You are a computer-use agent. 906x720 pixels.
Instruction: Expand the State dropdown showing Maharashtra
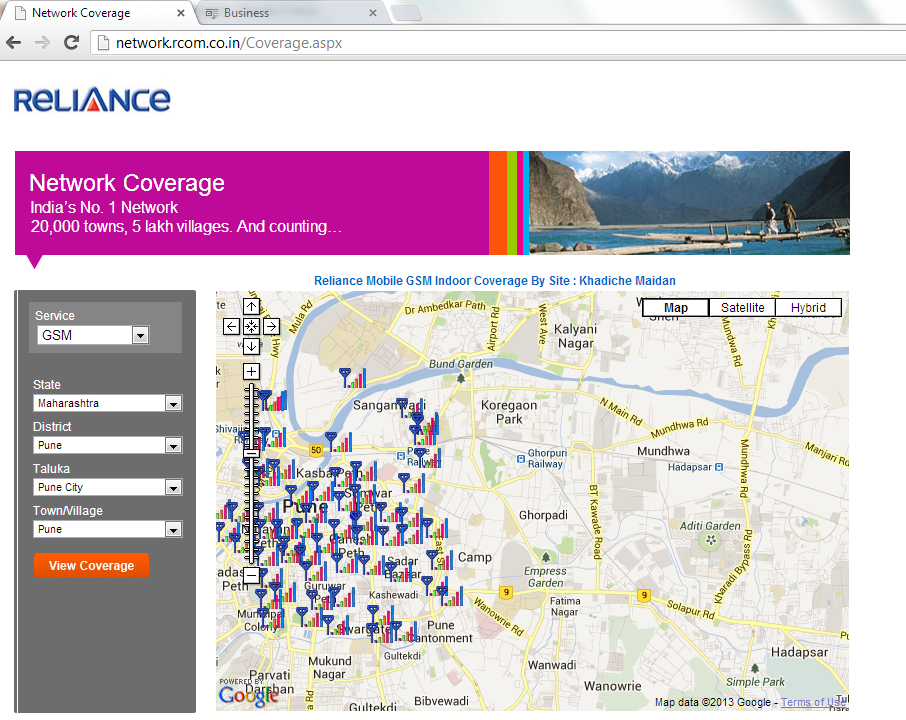tap(173, 404)
